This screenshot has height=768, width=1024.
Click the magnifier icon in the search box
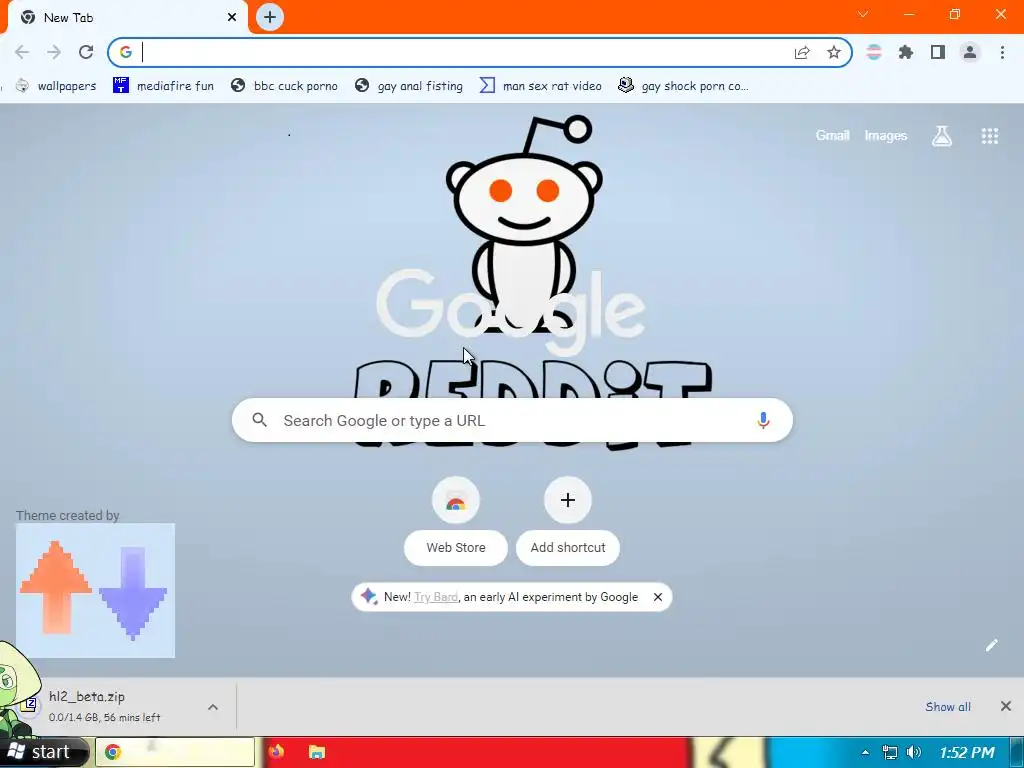pyautogui.click(x=260, y=420)
